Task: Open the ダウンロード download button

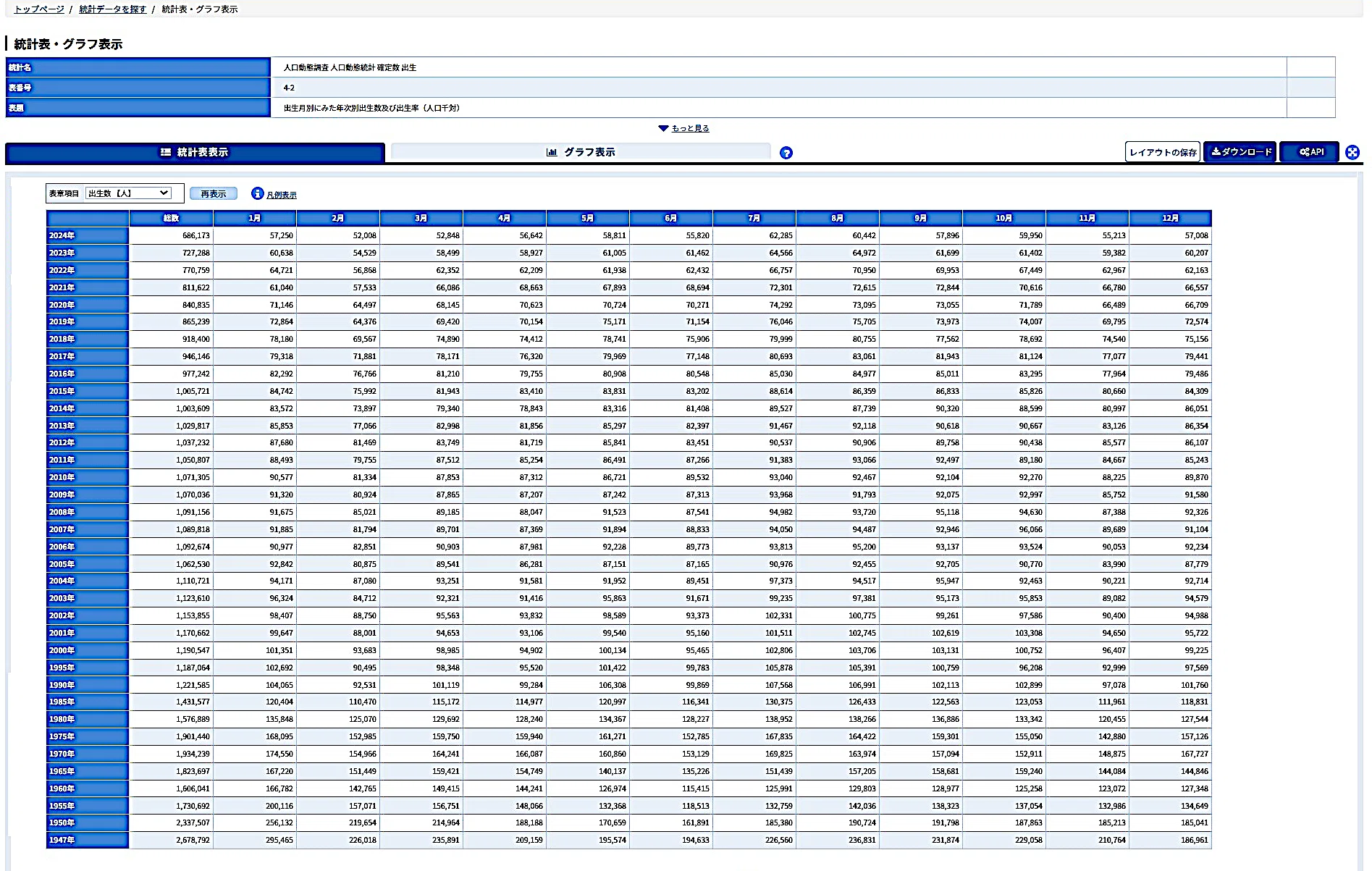Action: click(1240, 152)
